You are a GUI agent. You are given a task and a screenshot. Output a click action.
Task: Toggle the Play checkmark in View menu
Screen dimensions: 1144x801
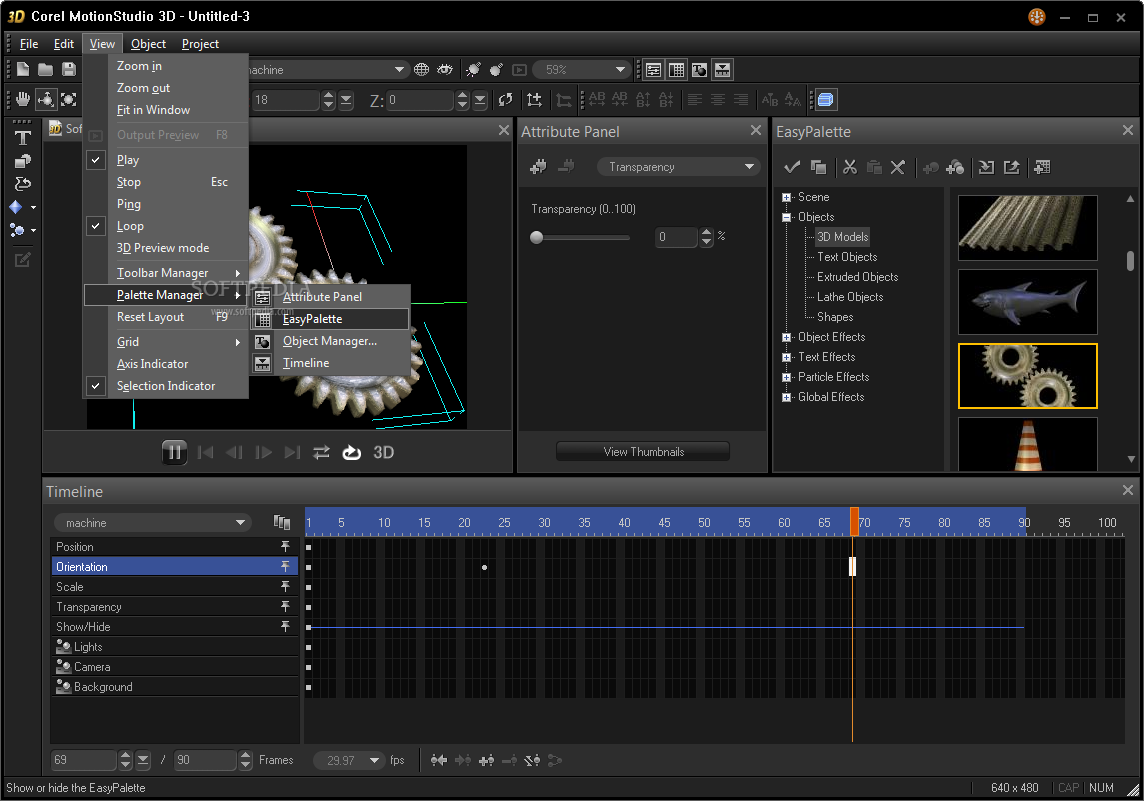click(x=96, y=160)
